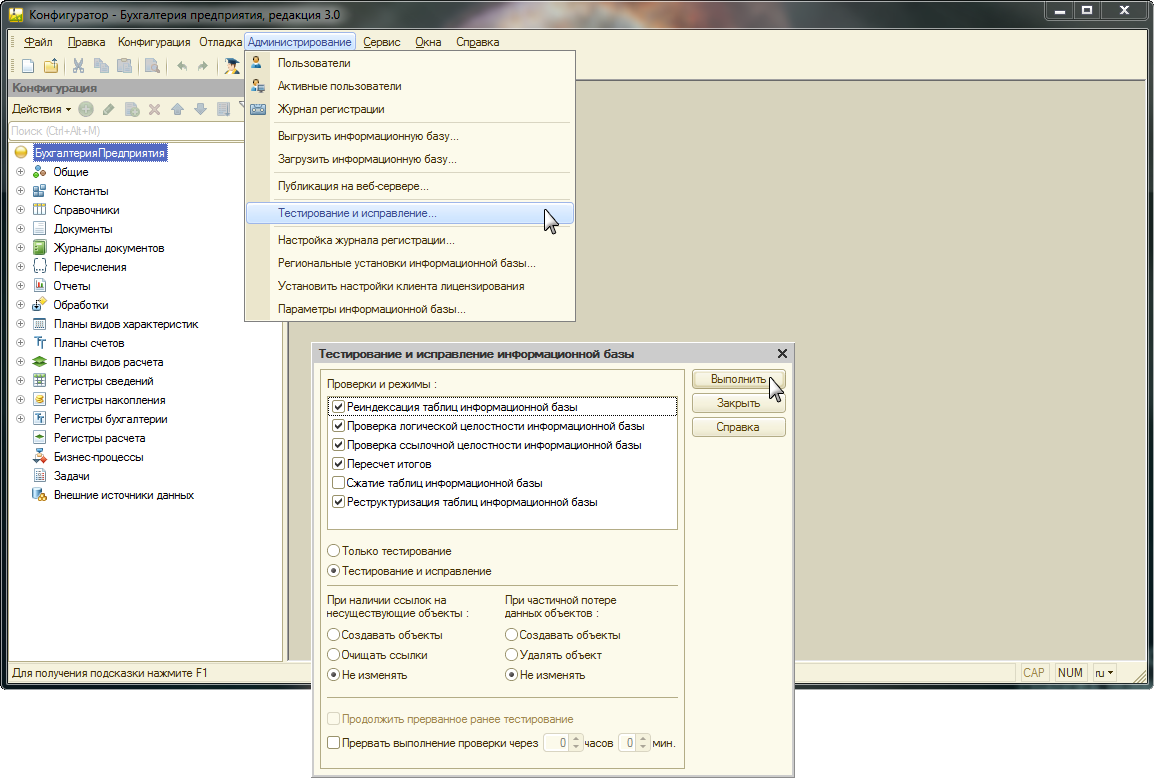
Task: Click the syntax assistant graduate icon
Action: [232, 66]
